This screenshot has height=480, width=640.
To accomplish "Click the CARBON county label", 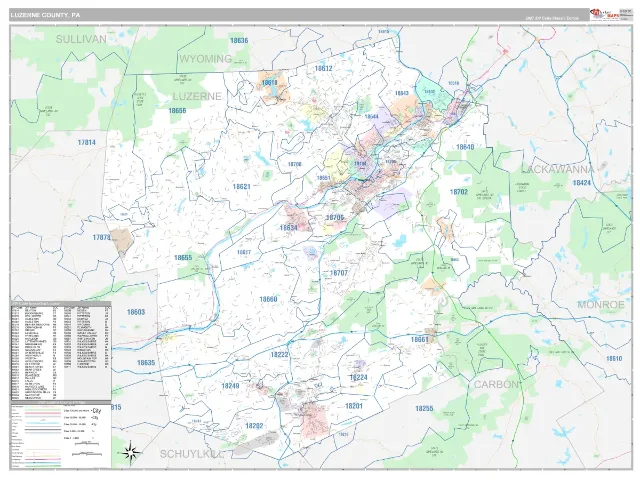I will [x=496, y=384].
